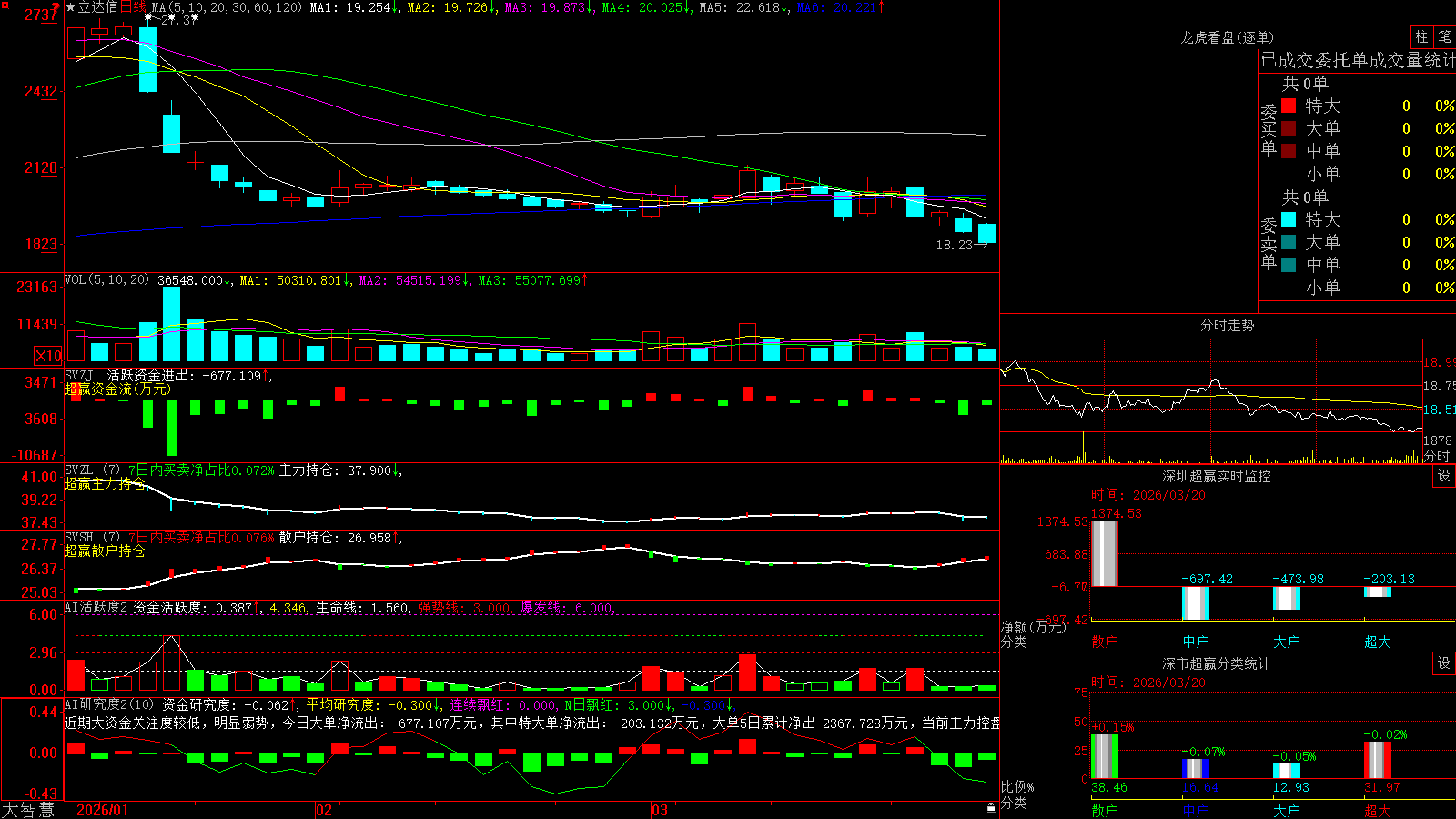Open 设 settings for 深圳超赢实时监控
Screen dimensions: 1456x819
[1443, 476]
